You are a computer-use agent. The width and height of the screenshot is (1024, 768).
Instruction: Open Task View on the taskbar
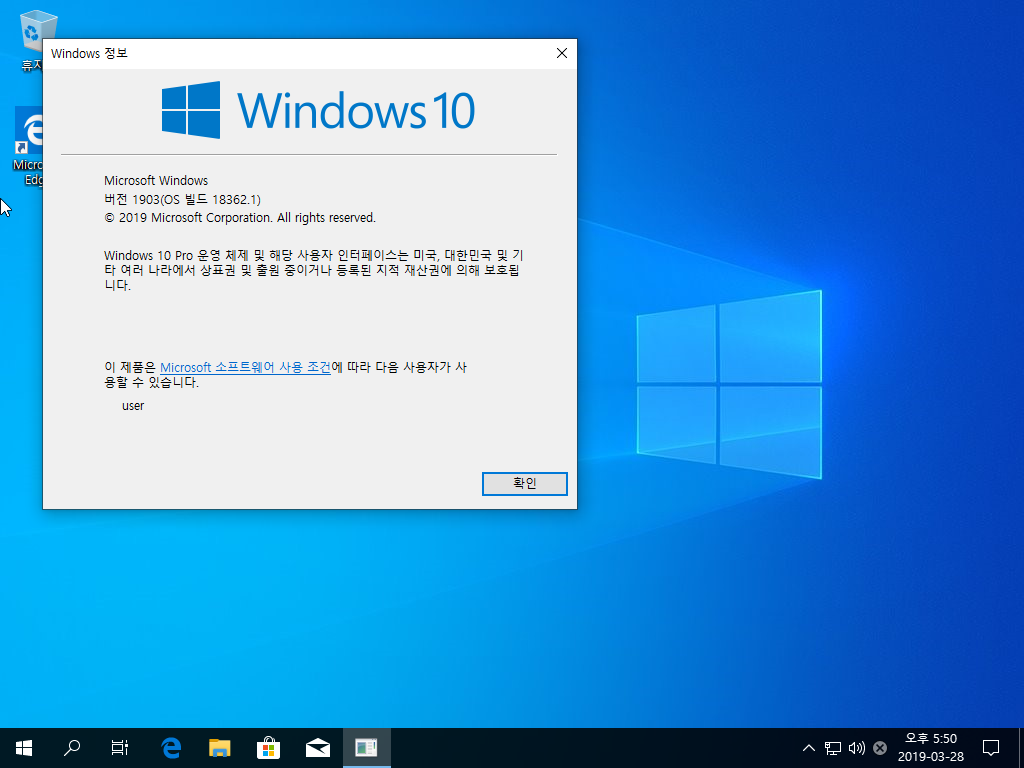[x=120, y=748]
